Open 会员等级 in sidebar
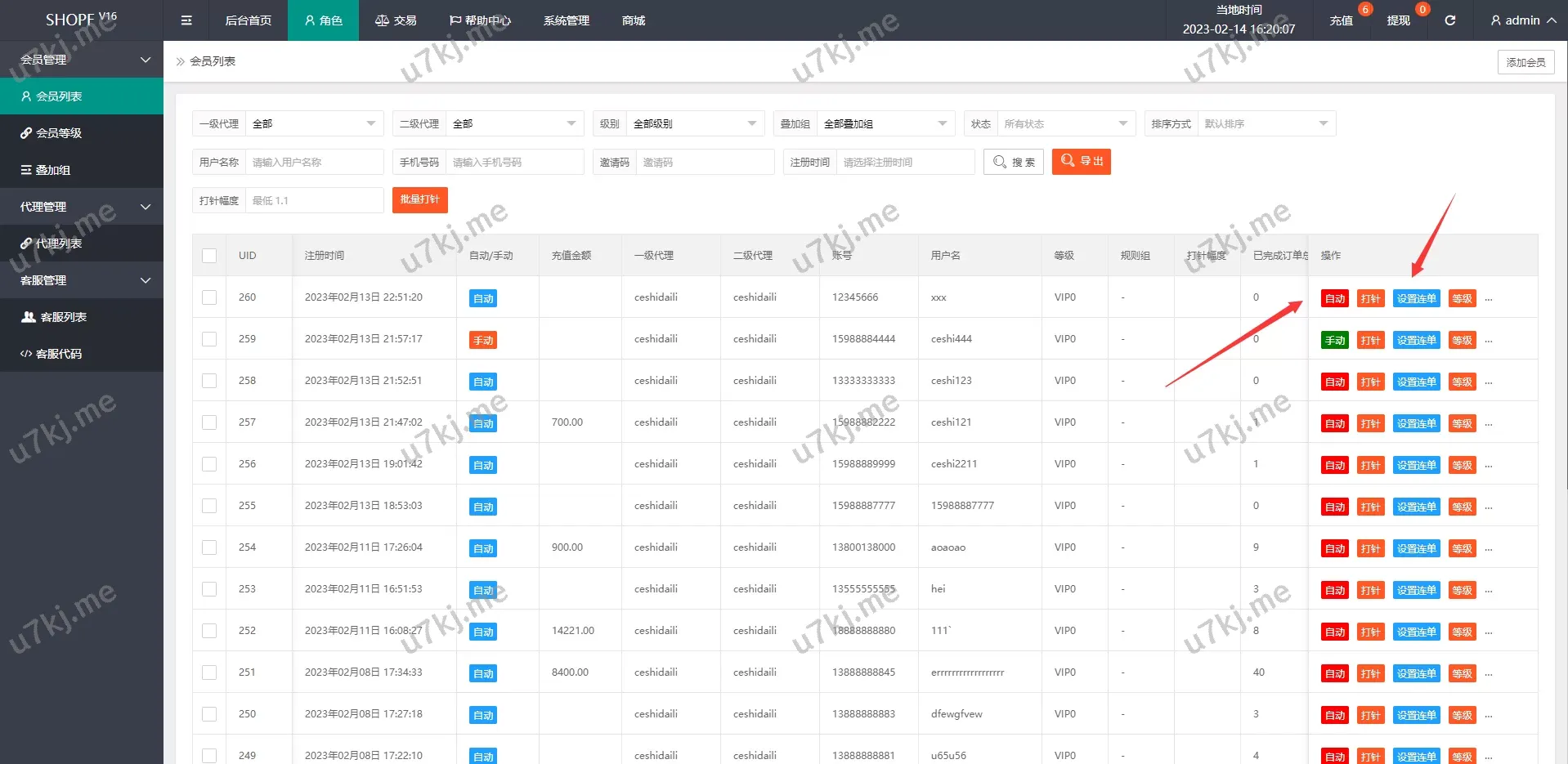1568x764 pixels. tap(59, 133)
